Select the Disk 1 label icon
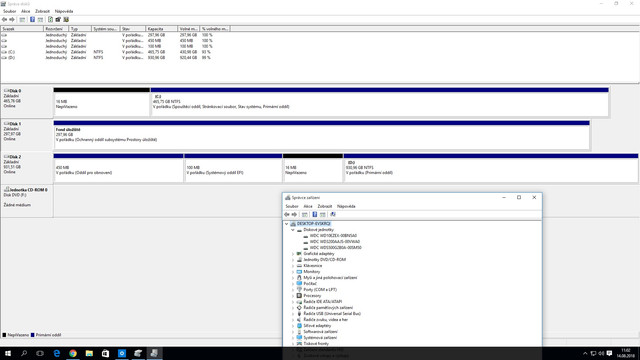This screenshot has height=360, width=640. coord(7,124)
